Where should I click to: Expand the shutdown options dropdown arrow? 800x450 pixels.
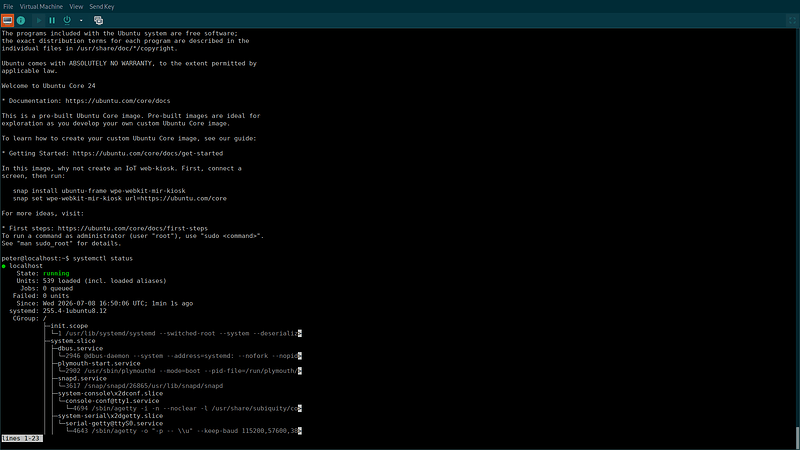click(x=81, y=20)
